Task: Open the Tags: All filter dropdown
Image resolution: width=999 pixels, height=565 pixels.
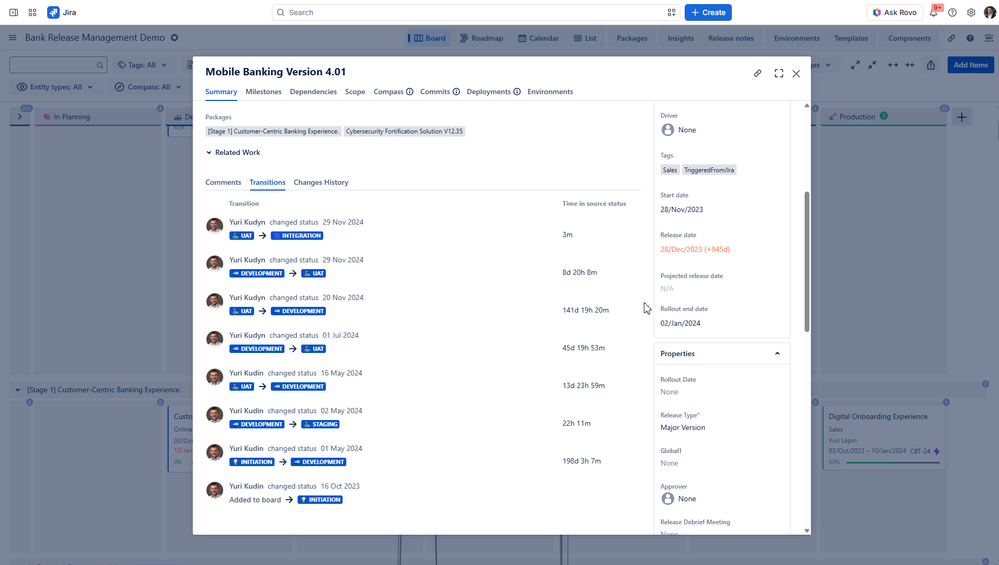Action: (x=142, y=65)
